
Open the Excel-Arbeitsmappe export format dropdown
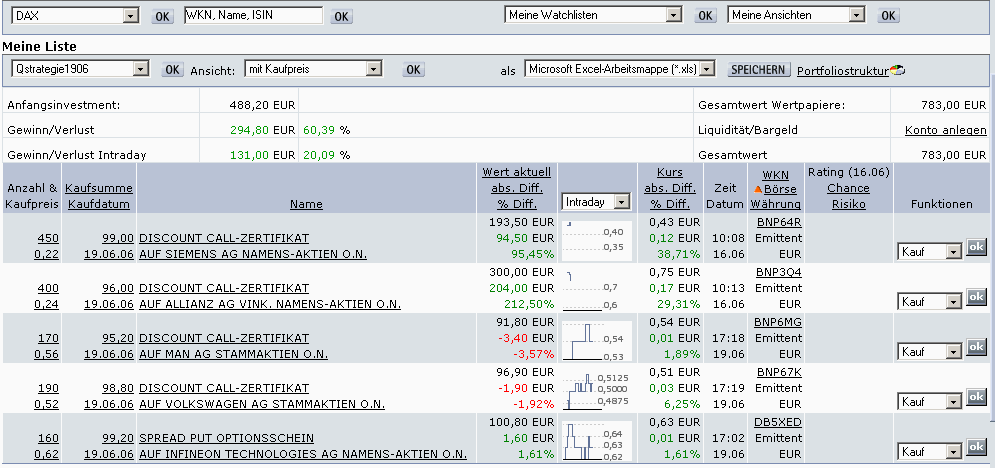click(708, 69)
